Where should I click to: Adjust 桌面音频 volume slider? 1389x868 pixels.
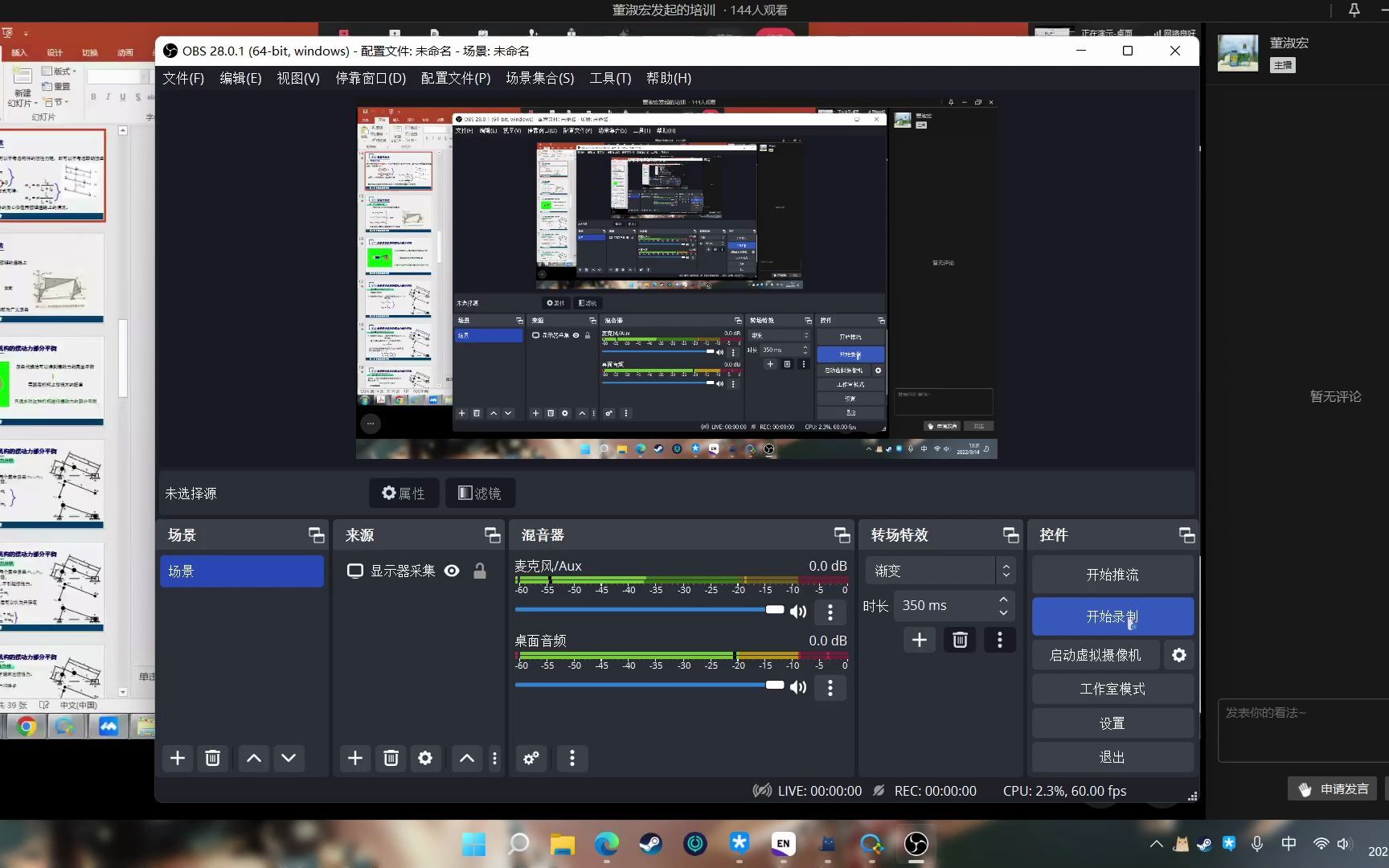(649, 685)
